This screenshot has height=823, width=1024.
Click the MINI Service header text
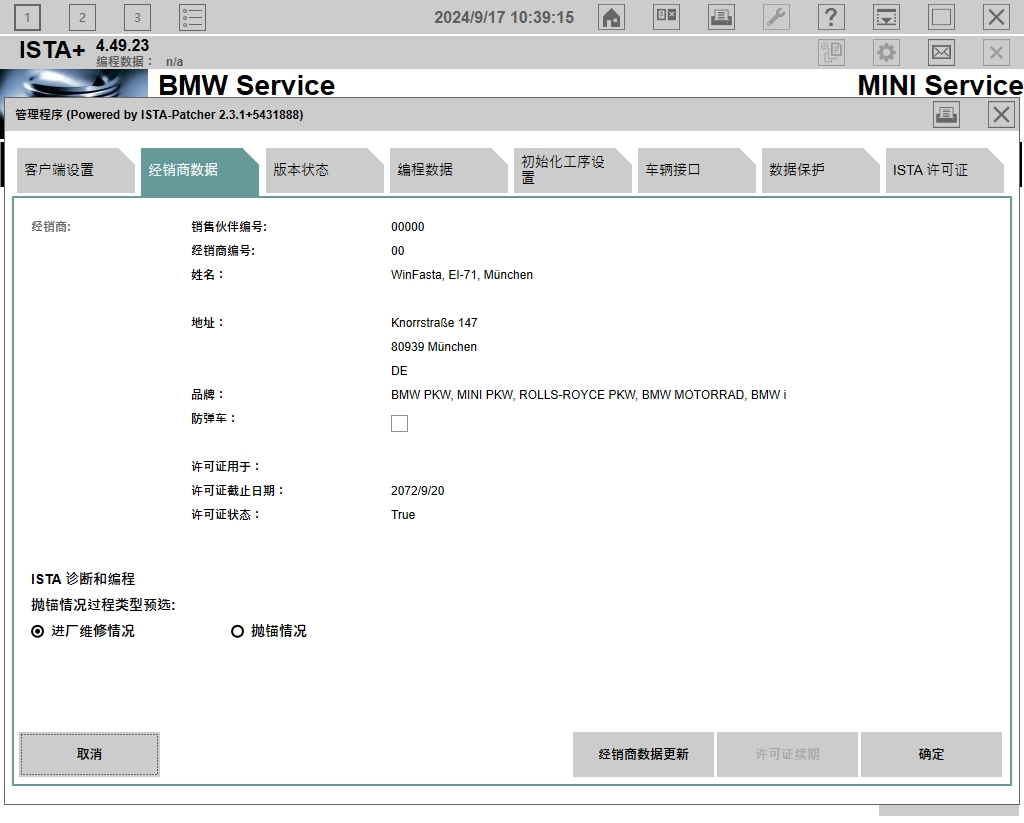(940, 86)
